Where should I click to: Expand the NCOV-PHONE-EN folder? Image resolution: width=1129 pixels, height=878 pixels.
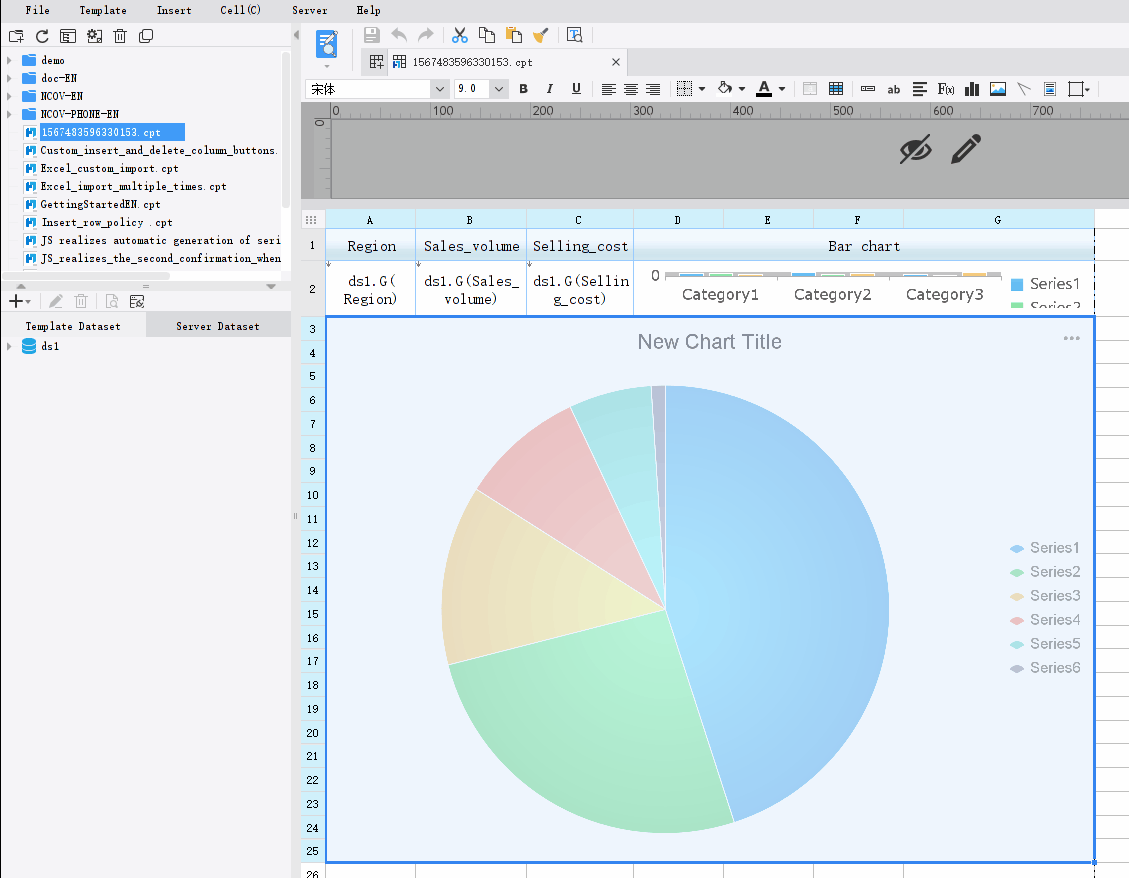click(9, 115)
